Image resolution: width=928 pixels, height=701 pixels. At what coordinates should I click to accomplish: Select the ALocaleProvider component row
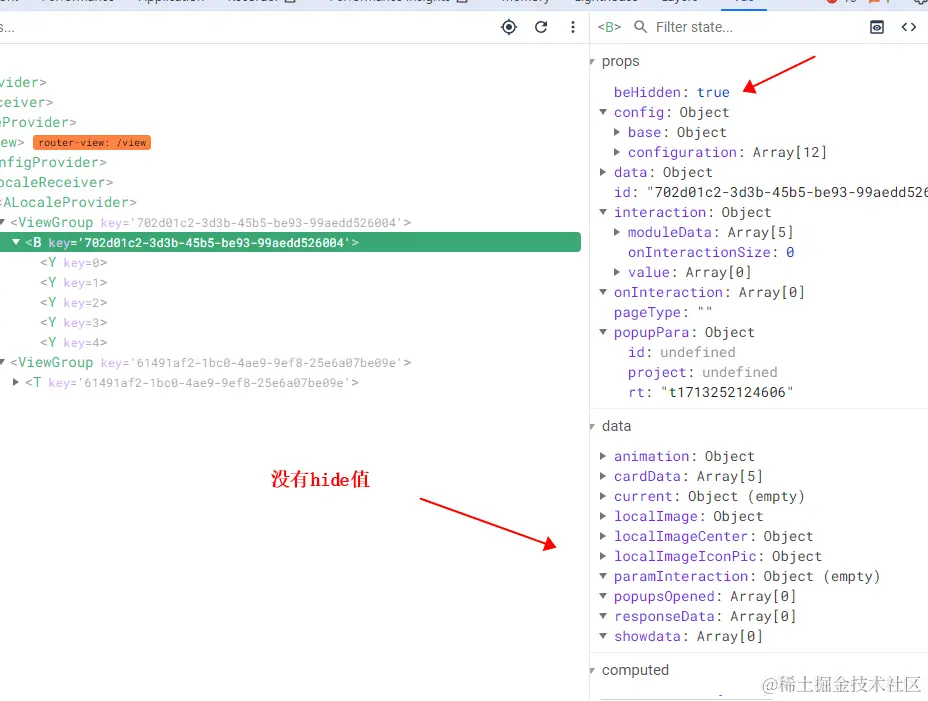(68, 202)
